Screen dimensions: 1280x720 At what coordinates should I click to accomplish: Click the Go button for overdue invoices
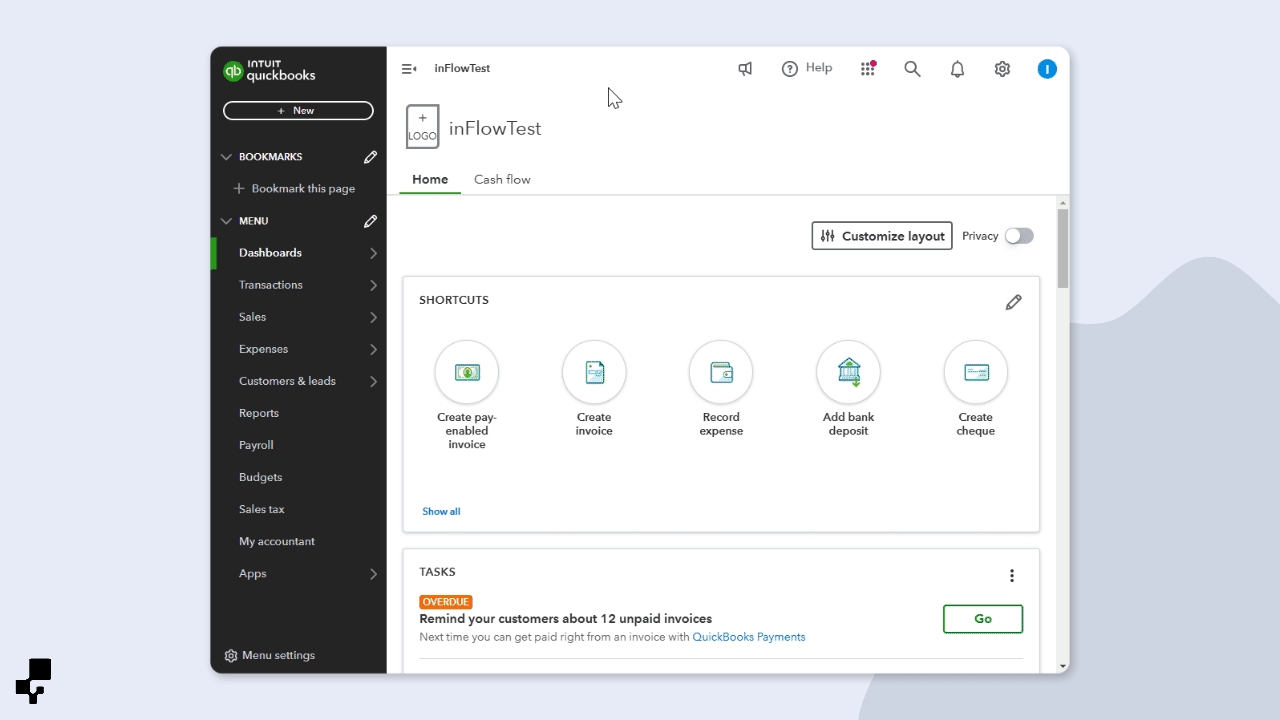click(x=982, y=619)
